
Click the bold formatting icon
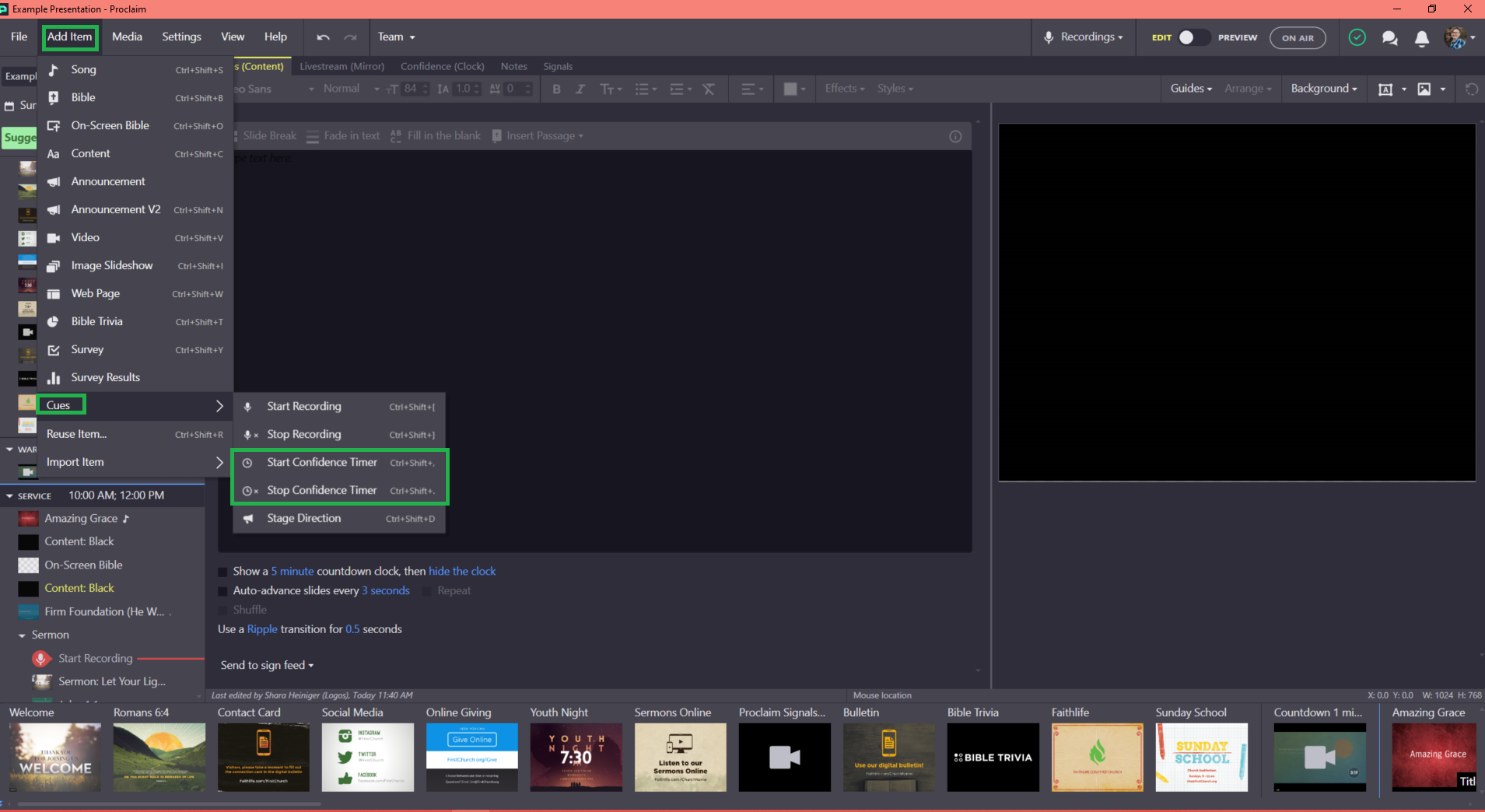(x=556, y=89)
